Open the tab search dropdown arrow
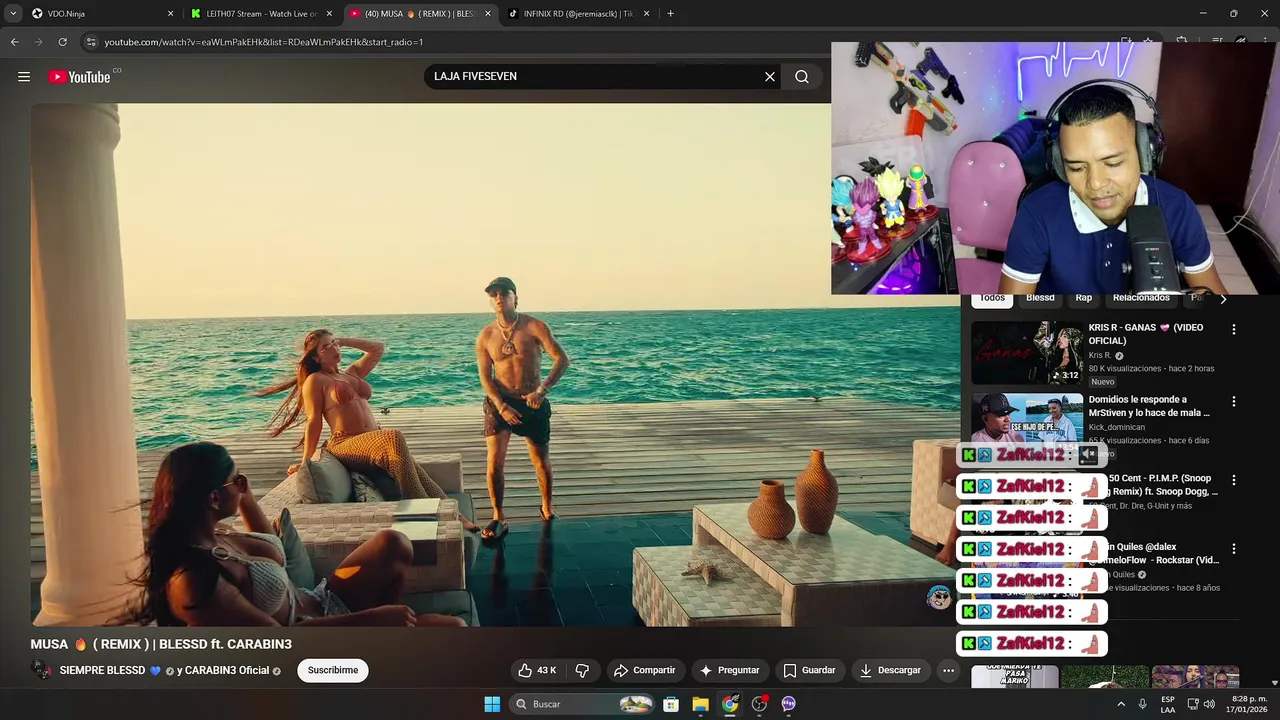 click(x=13, y=14)
